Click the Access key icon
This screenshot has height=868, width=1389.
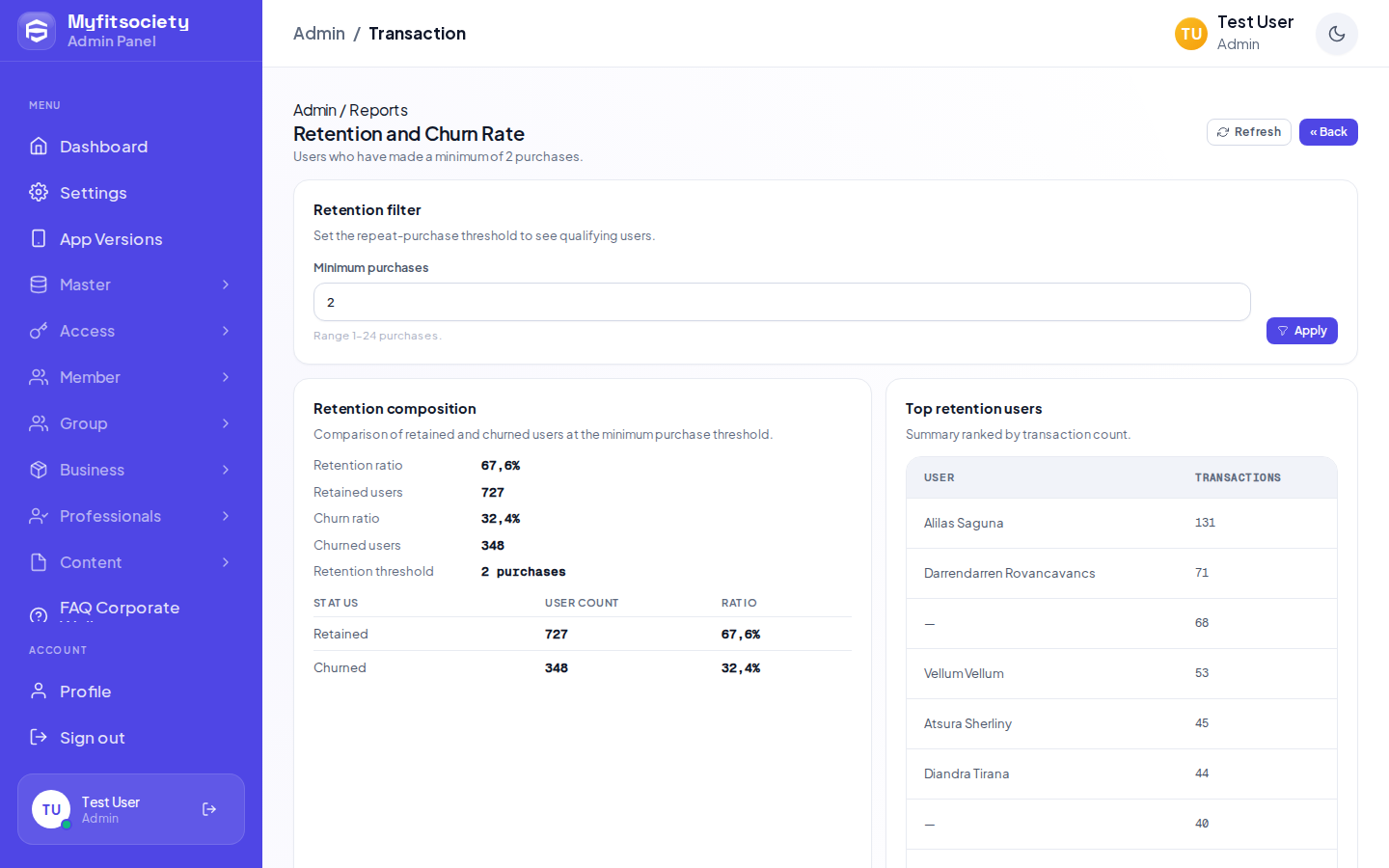39,331
